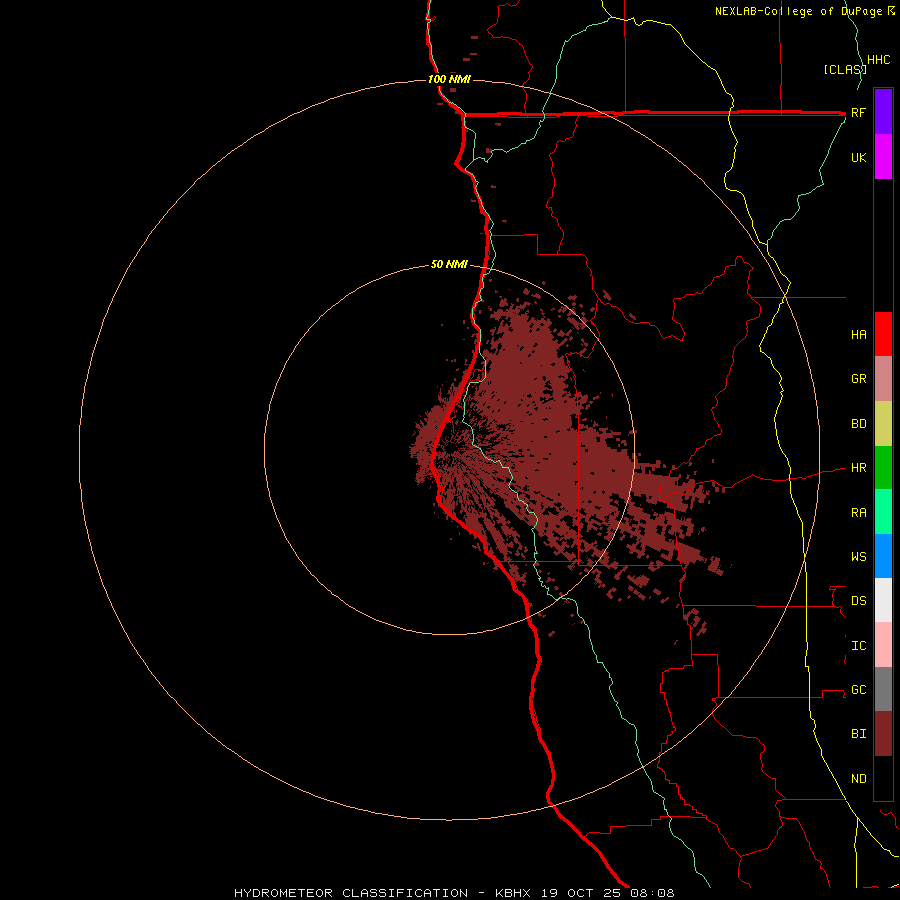Viewport: 900px width, 900px height.
Task: Click the RF legend label
Action: pyautogui.click(x=859, y=112)
